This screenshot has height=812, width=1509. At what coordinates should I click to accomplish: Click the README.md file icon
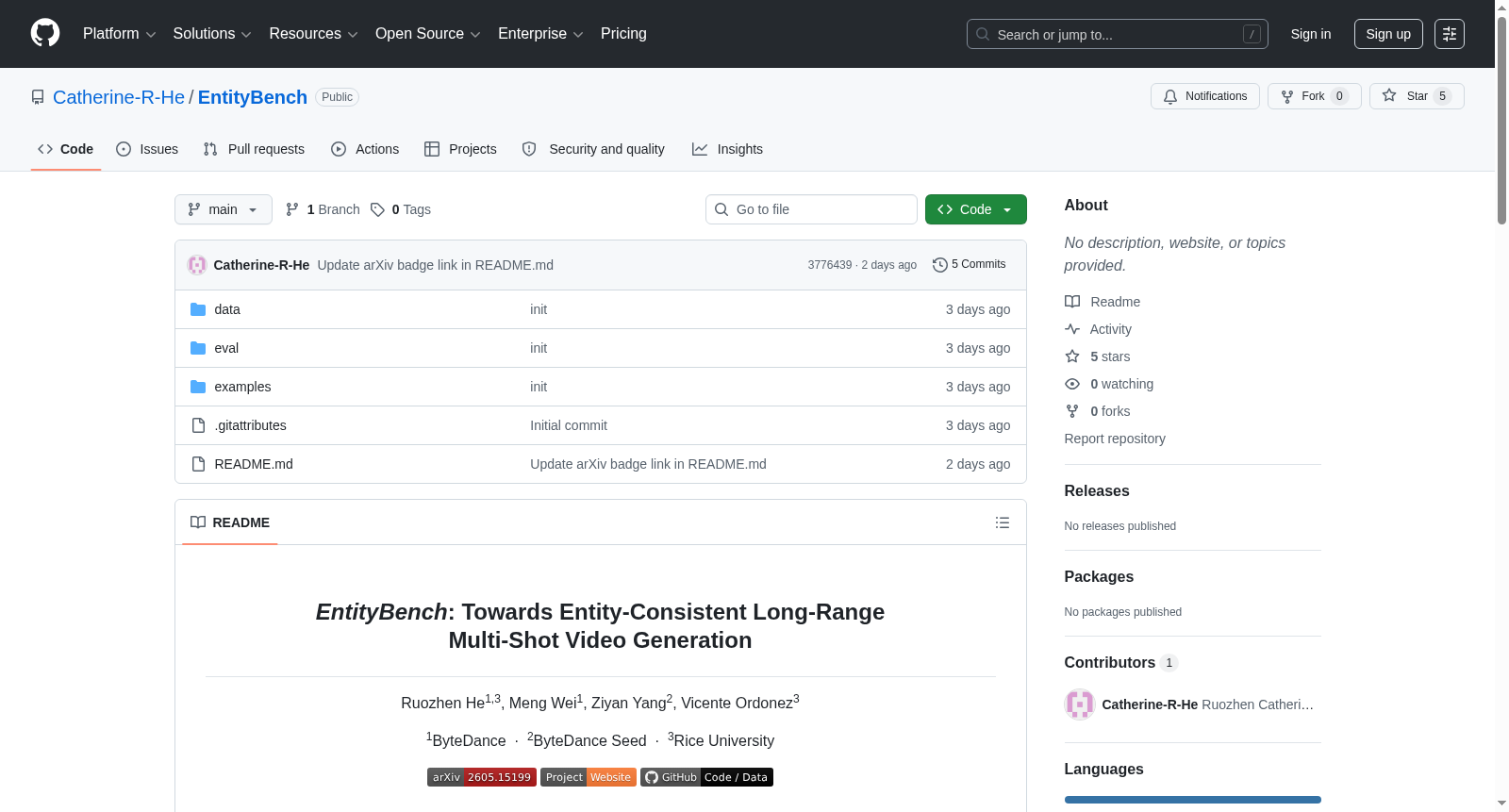[198, 464]
